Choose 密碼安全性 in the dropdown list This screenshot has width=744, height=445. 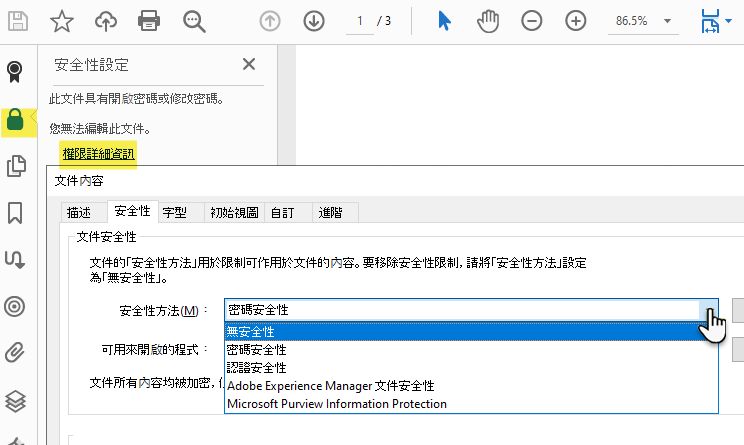tap(471, 350)
